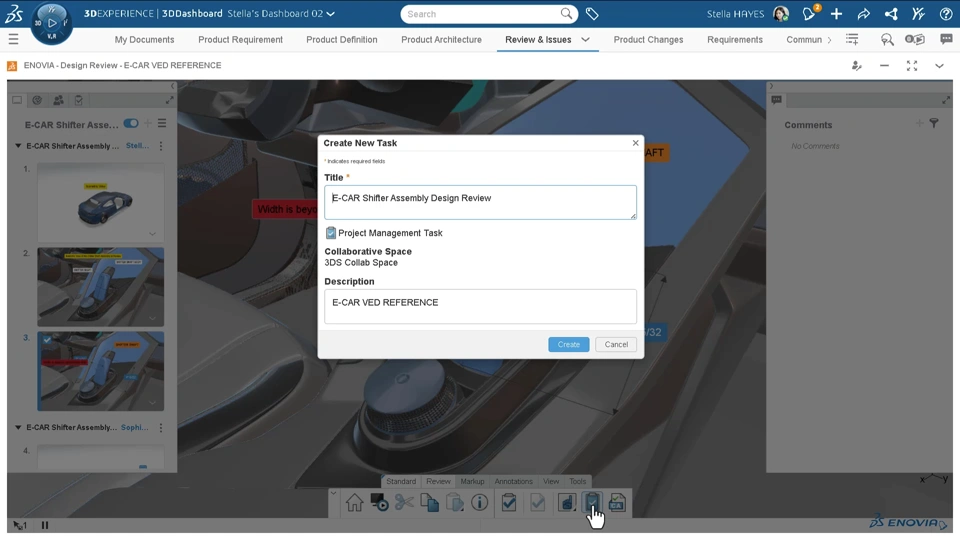
Task: Click Cancel in the new task dialog
Action: (616, 344)
